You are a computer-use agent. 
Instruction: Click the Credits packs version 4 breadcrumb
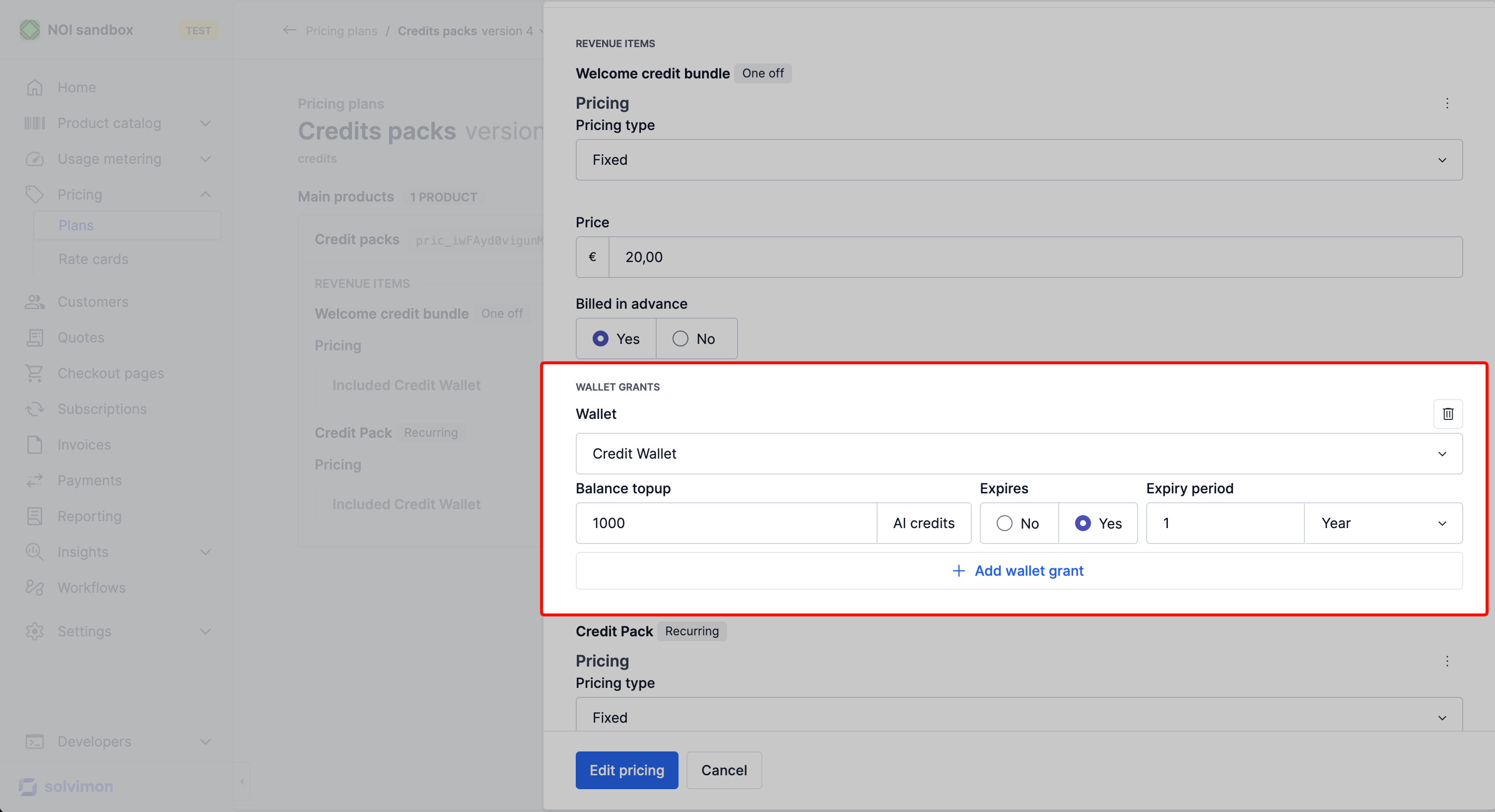(x=465, y=31)
